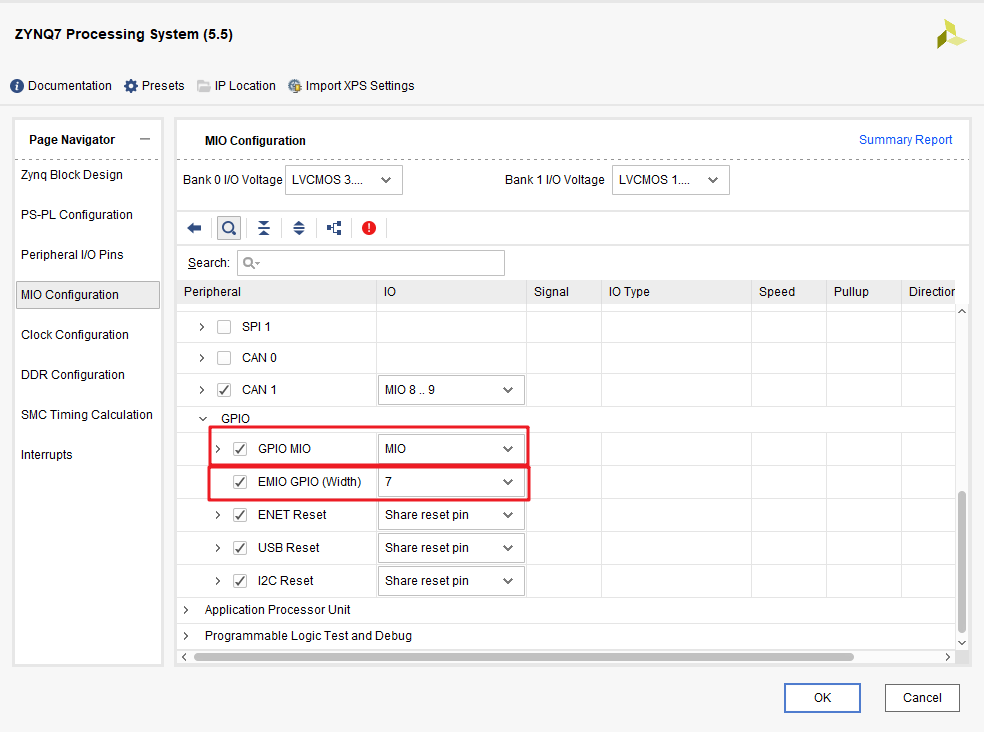The width and height of the screenshot is (984, 732).
Task: Open the DDR Configuration page
Action: pos(73,375)
